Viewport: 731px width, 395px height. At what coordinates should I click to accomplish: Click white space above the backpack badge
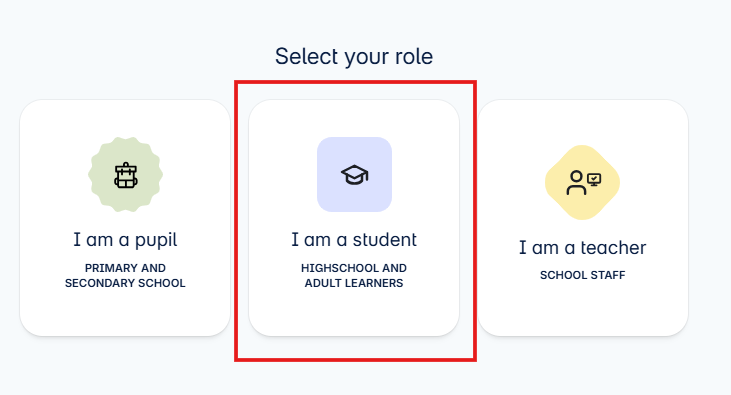(125, 118)
